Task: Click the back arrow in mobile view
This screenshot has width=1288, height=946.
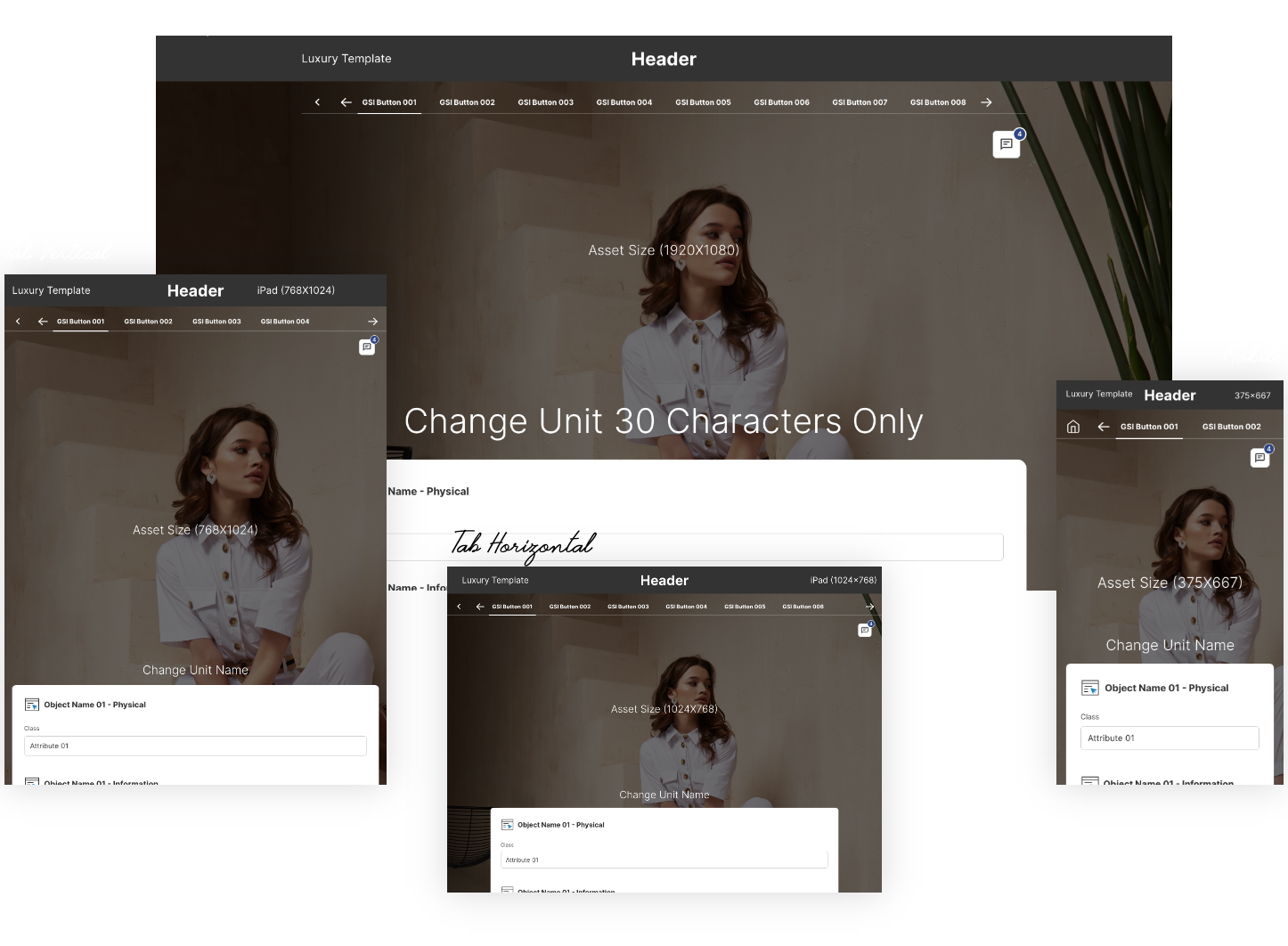Action: 1103,427
